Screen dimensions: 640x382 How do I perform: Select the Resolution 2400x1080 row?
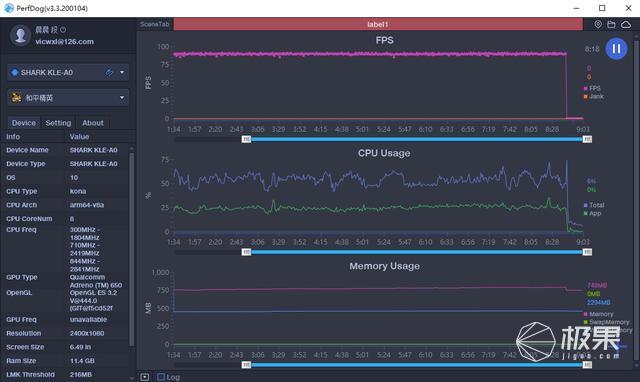[x=65, y=333]
